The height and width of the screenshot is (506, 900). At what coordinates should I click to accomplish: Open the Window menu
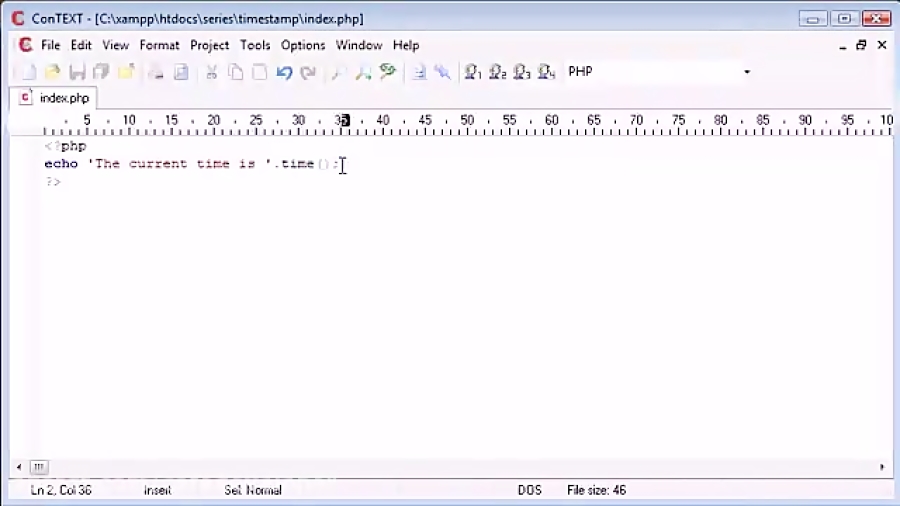[x=359, y=45]
